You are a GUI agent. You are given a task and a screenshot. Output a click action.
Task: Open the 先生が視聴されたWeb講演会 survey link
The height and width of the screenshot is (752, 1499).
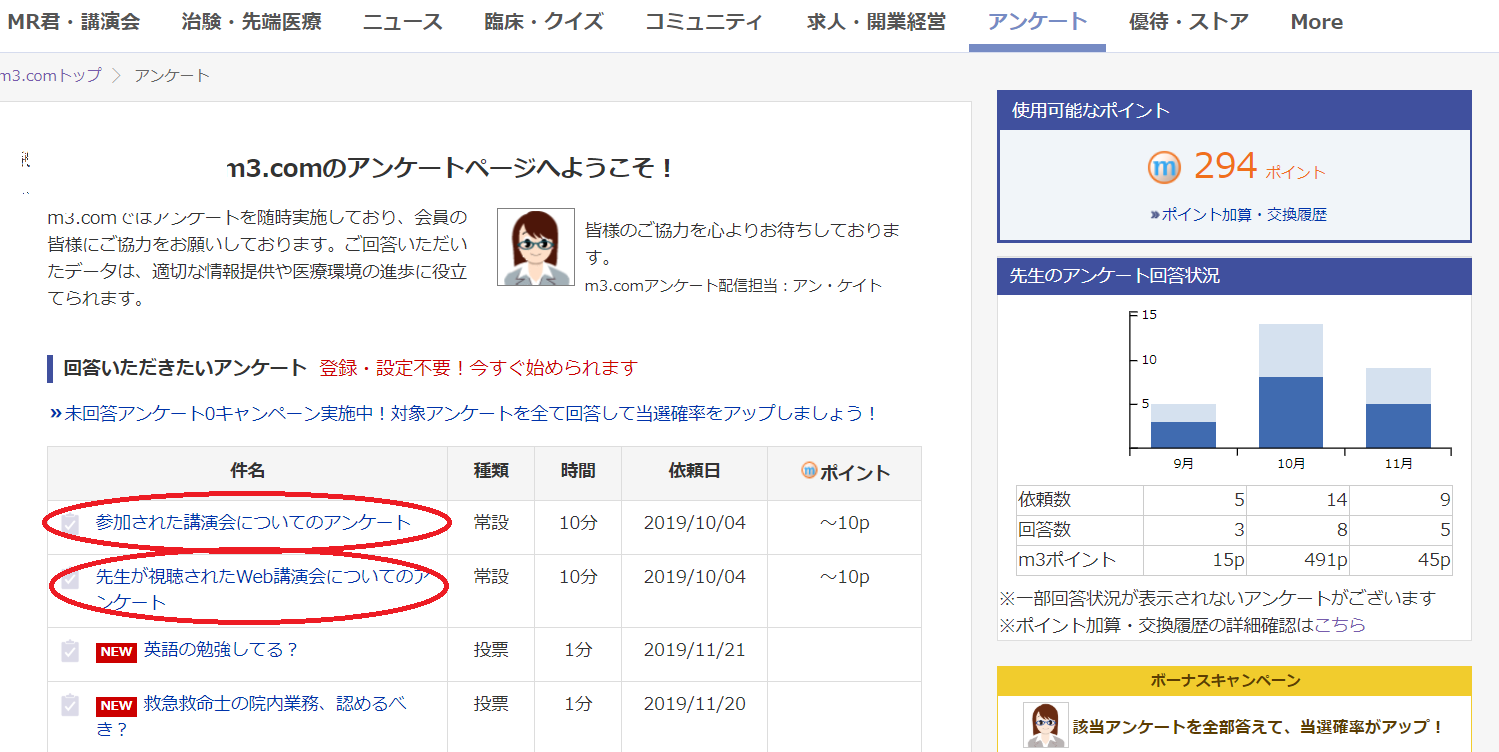[261, 589]
